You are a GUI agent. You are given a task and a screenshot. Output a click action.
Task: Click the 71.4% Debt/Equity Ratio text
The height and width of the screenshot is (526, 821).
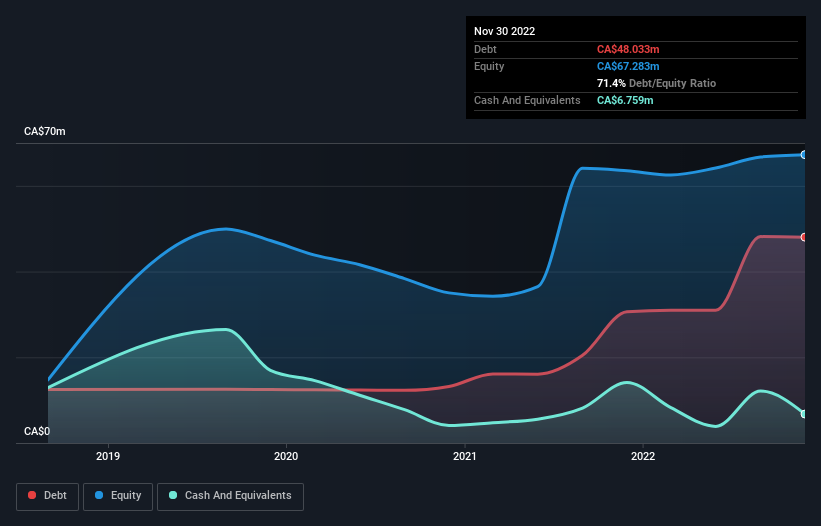coord(656,83)
